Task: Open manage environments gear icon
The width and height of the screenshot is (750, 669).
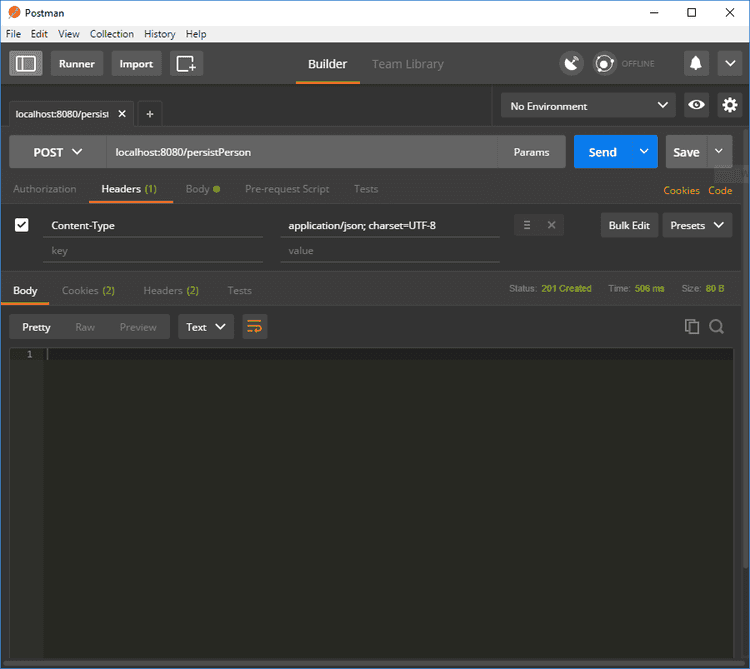Action: [730, 106]
